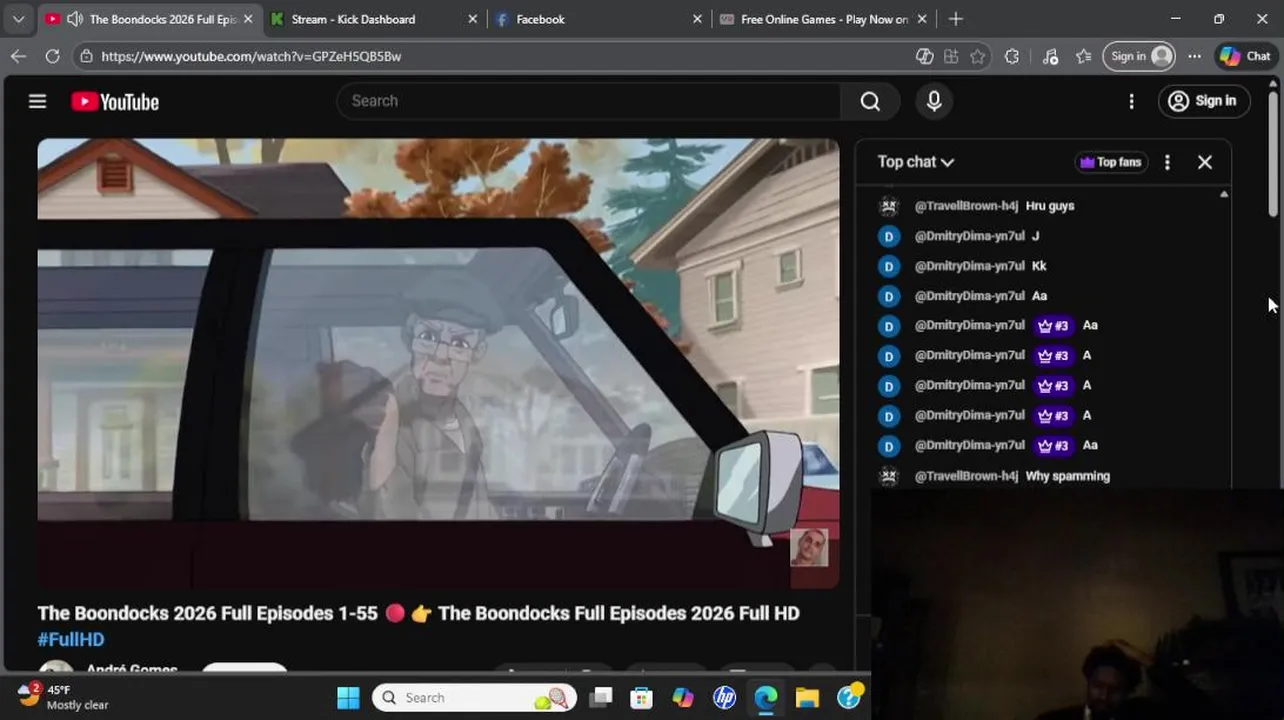Click the Boondocks video player
This screenshot has height=720, width=1284.
438,363
